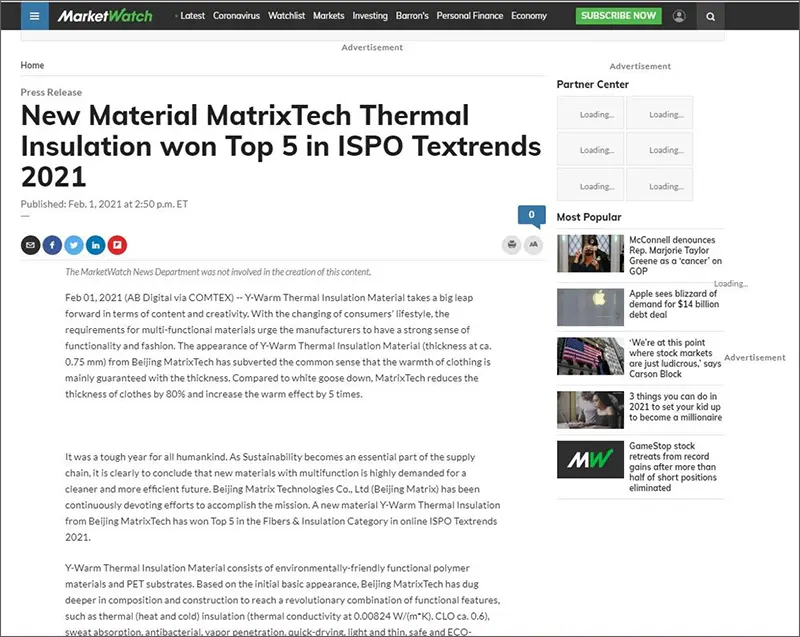This screenshot has width=800, height=637.
Task: Open the Personal Finance menu item
Action: [470, 16]
